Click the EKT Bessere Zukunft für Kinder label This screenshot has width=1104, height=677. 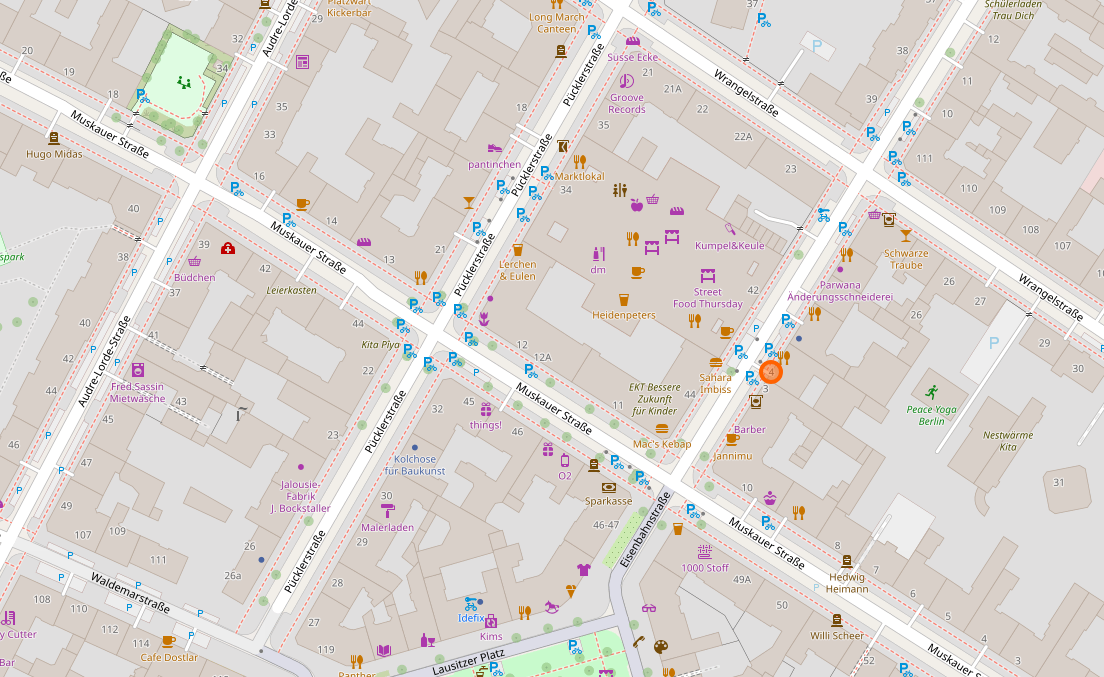point(655,399)
